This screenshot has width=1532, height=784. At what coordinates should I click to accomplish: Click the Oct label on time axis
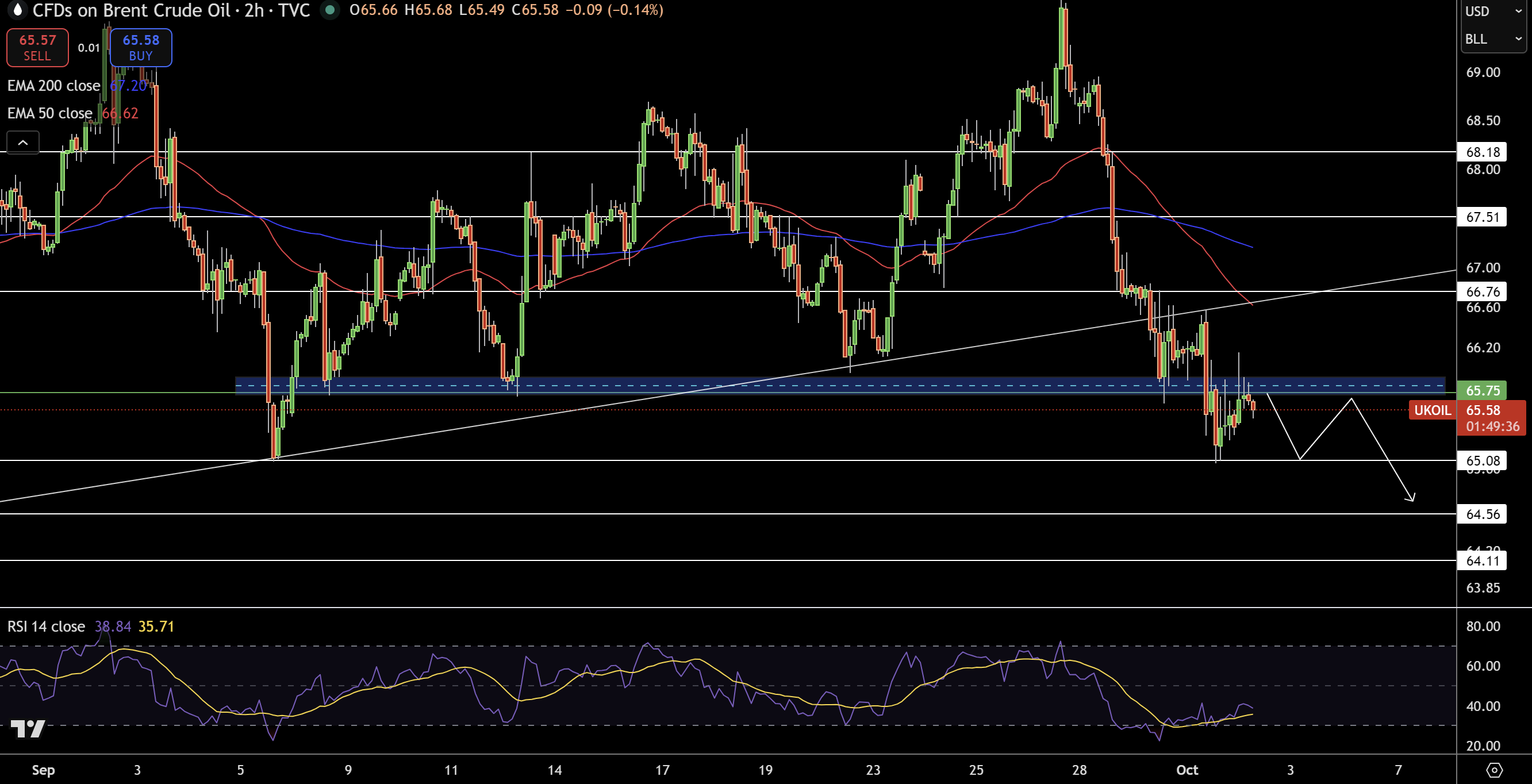pos(1187,770)
